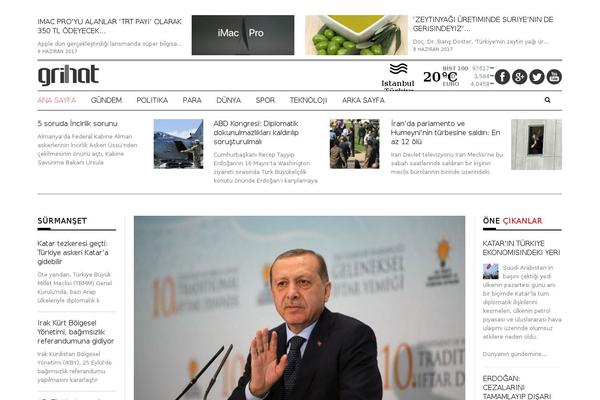The image size is (600, 400).
Task: Click the Doç. Dr. Barış Doster summary line
Action: 481,41
